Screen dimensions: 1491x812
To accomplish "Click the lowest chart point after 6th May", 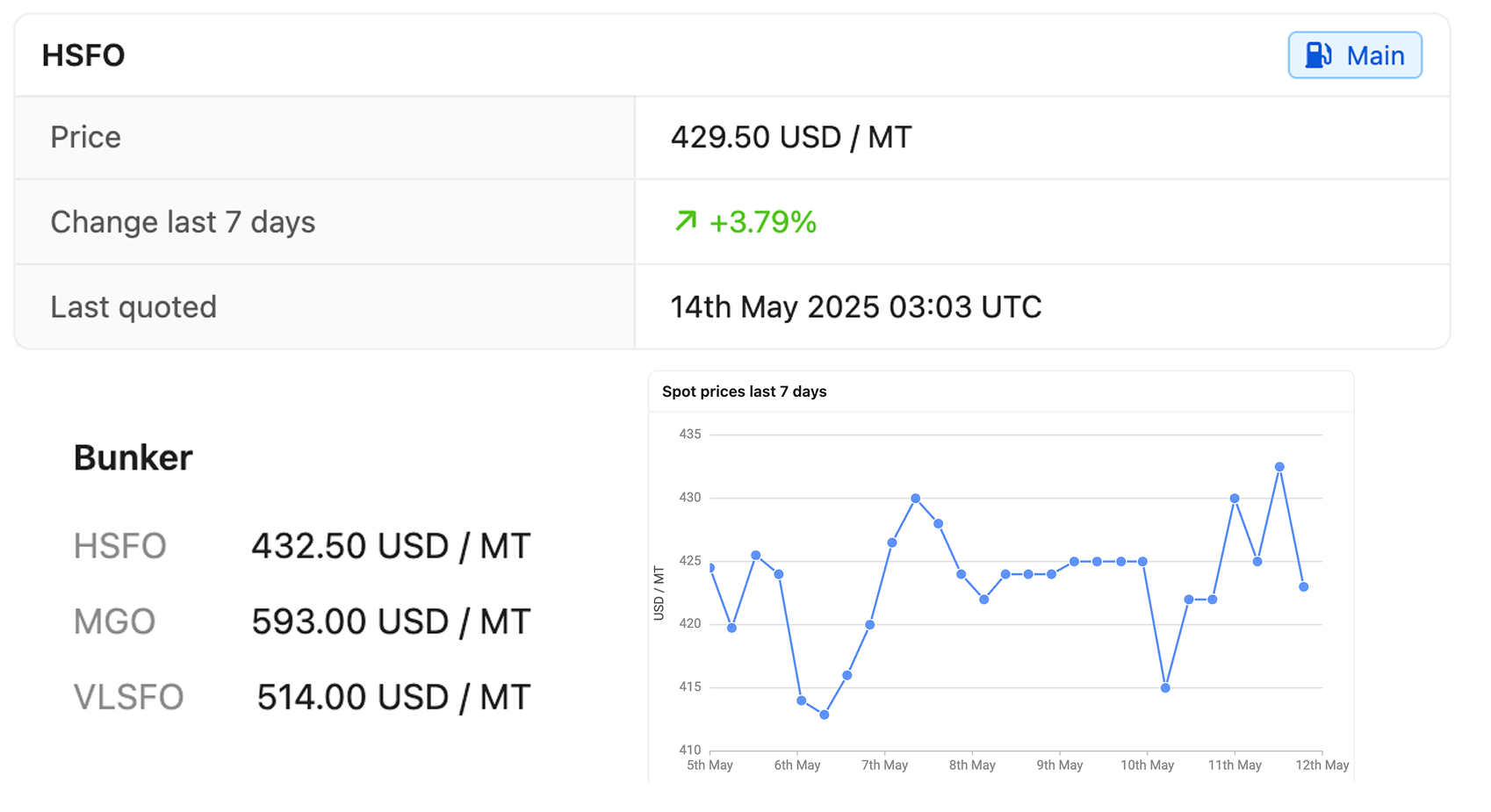I will pos(824,715).
